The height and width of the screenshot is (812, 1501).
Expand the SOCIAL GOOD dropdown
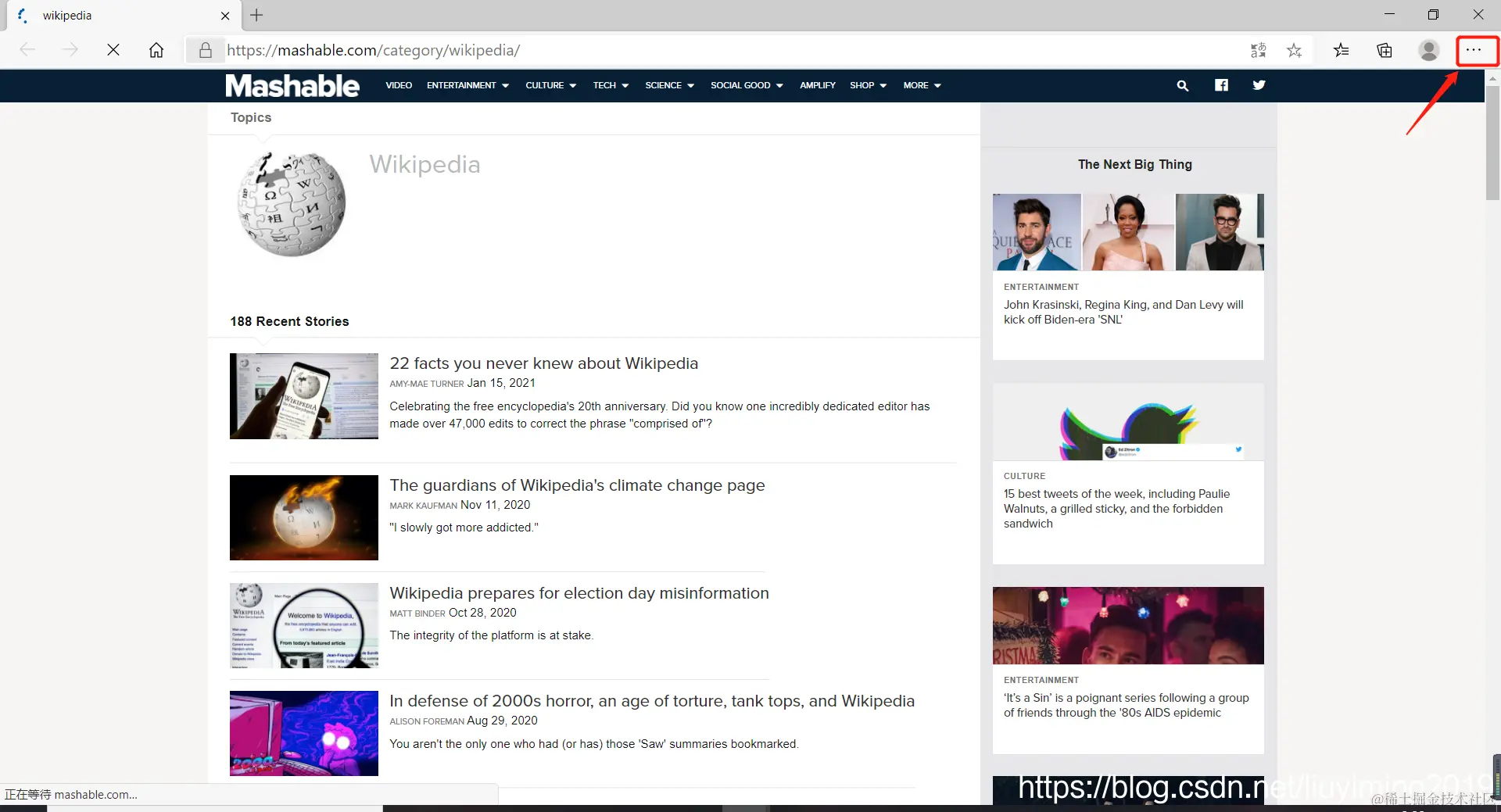pyautogui.click(x=747, y=85)
